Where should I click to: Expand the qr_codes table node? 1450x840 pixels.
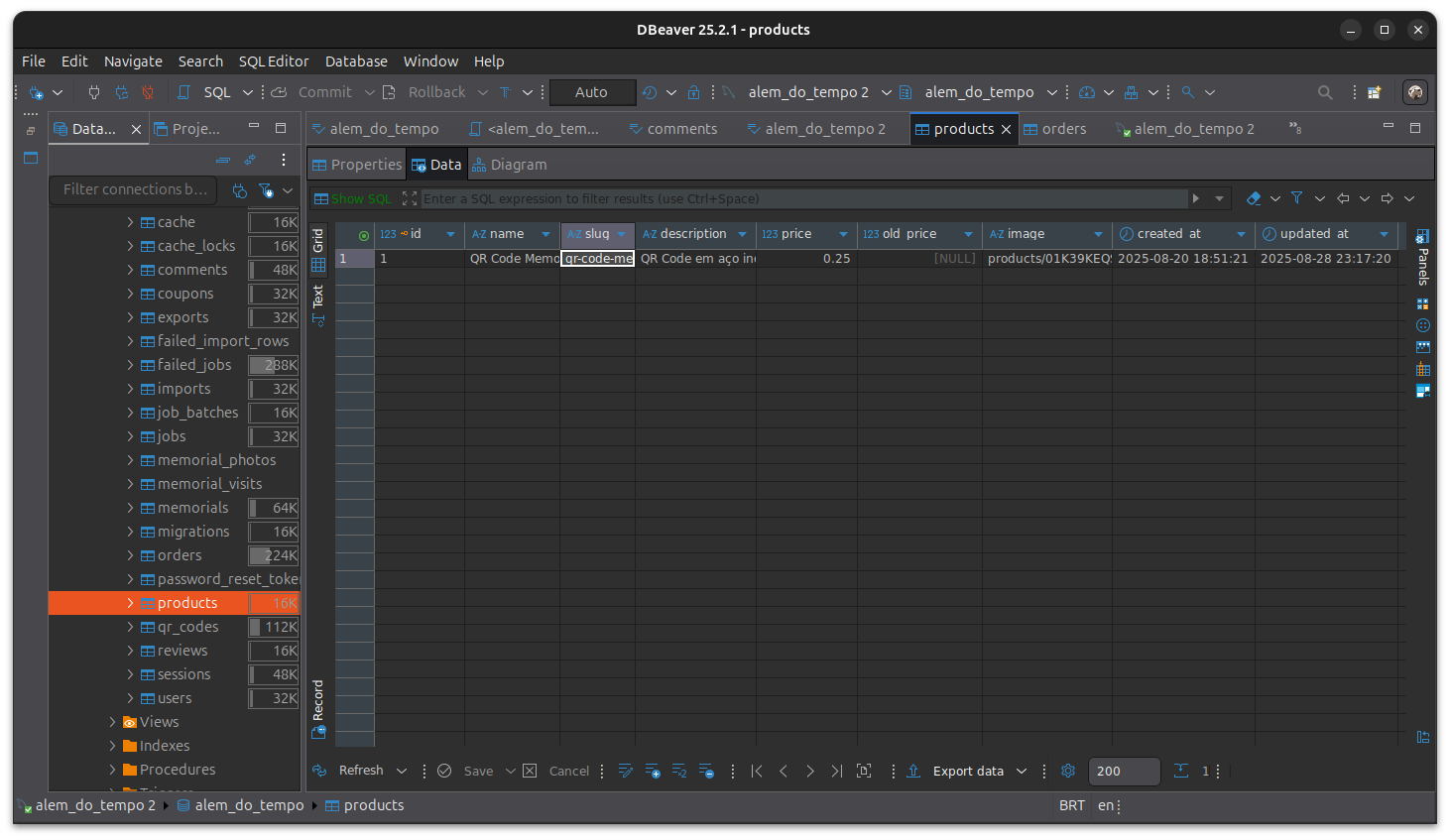click(130, 627)
